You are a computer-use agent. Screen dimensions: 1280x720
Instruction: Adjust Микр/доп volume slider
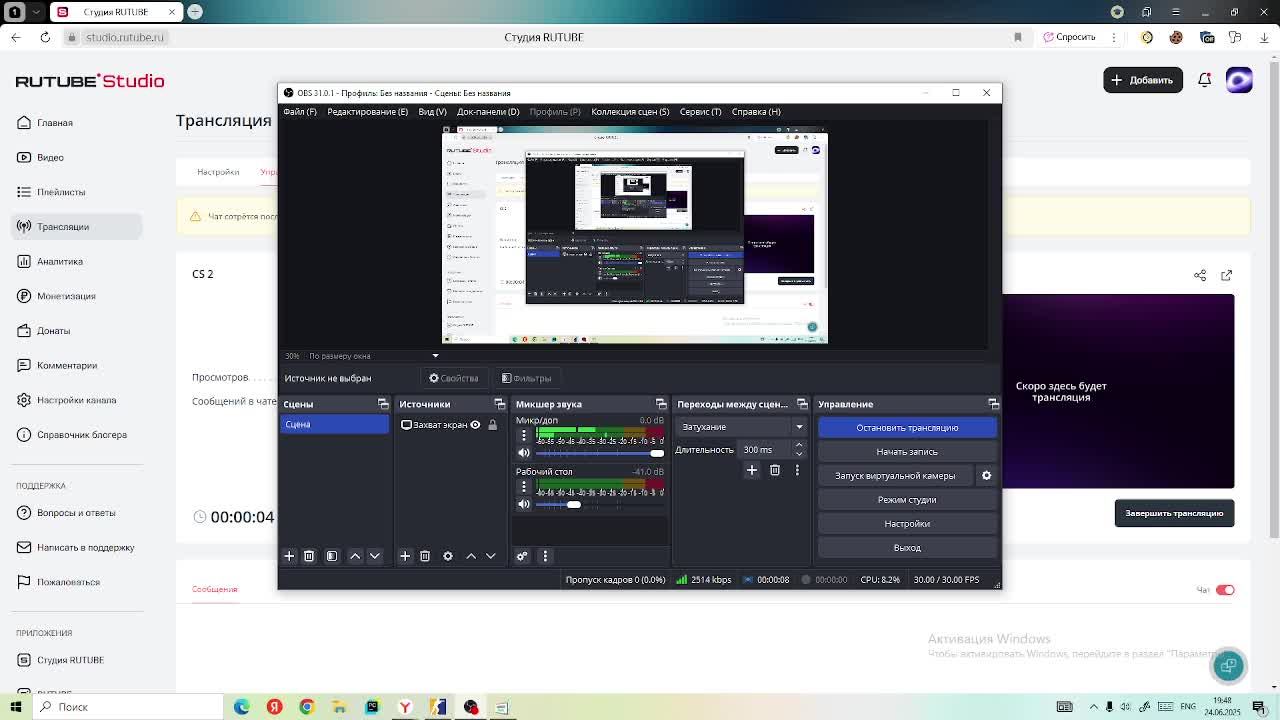[x=600, y=453]
